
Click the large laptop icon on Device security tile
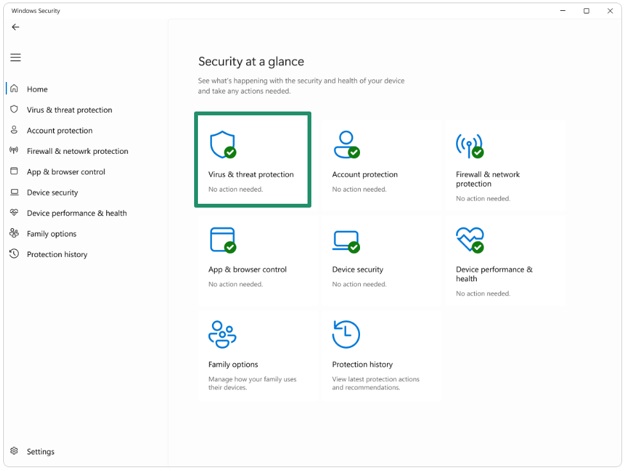click(x=346, y=241)
